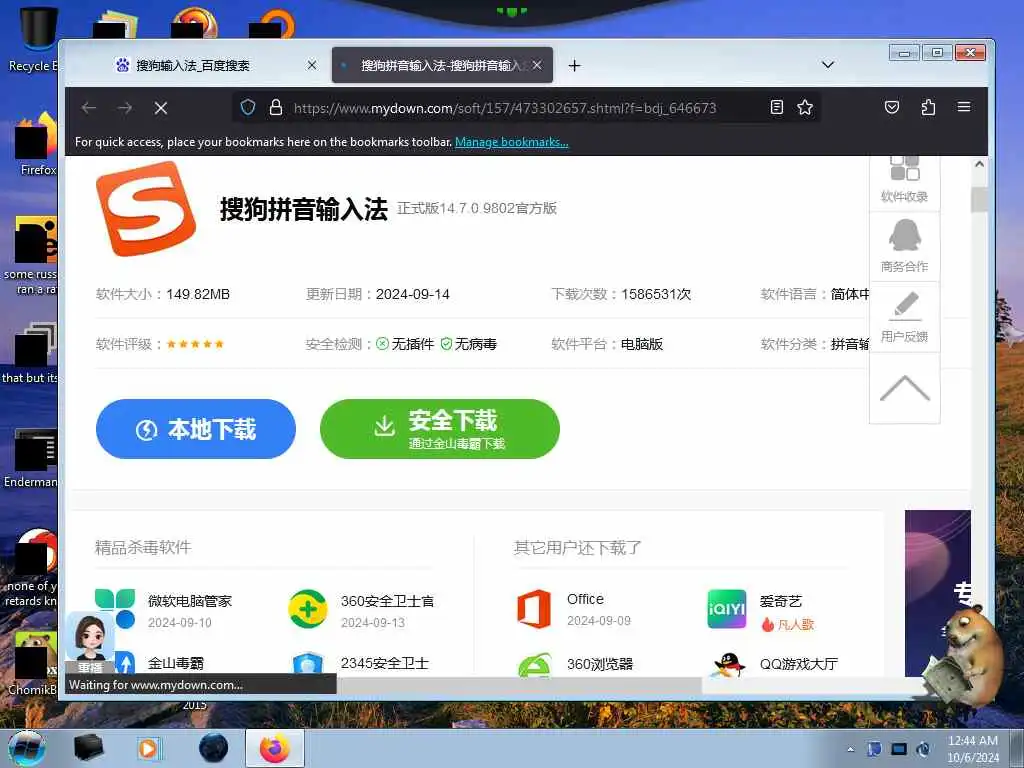Stop loading the page
Viewport: 1024px width, 768px height.
pos(161,108)
